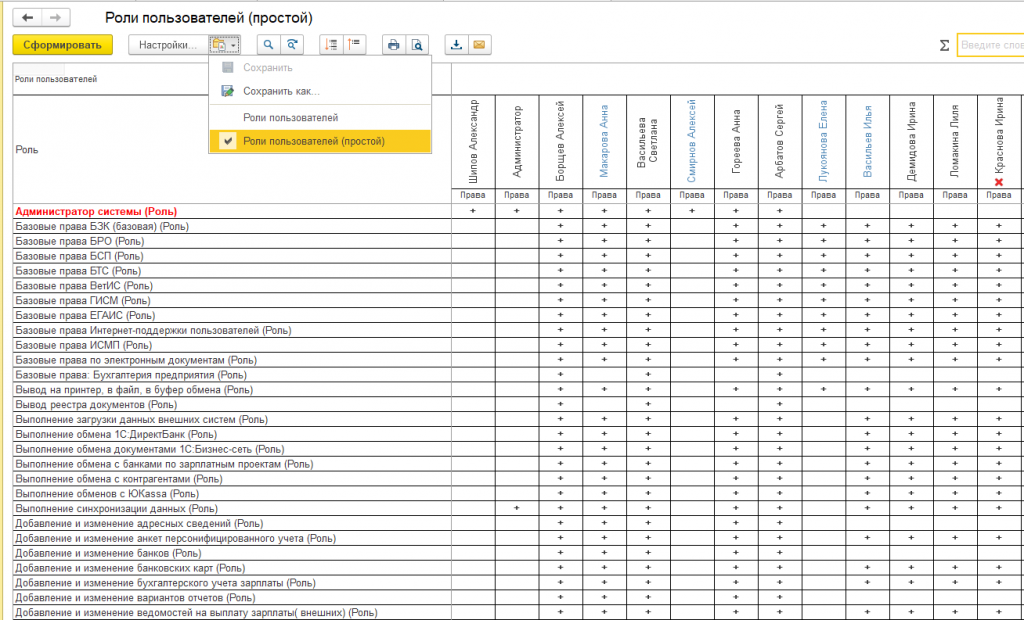Open 'Настройки...' settings button
This screenshot has height=620, width=1024.
[x=167, y=45]
